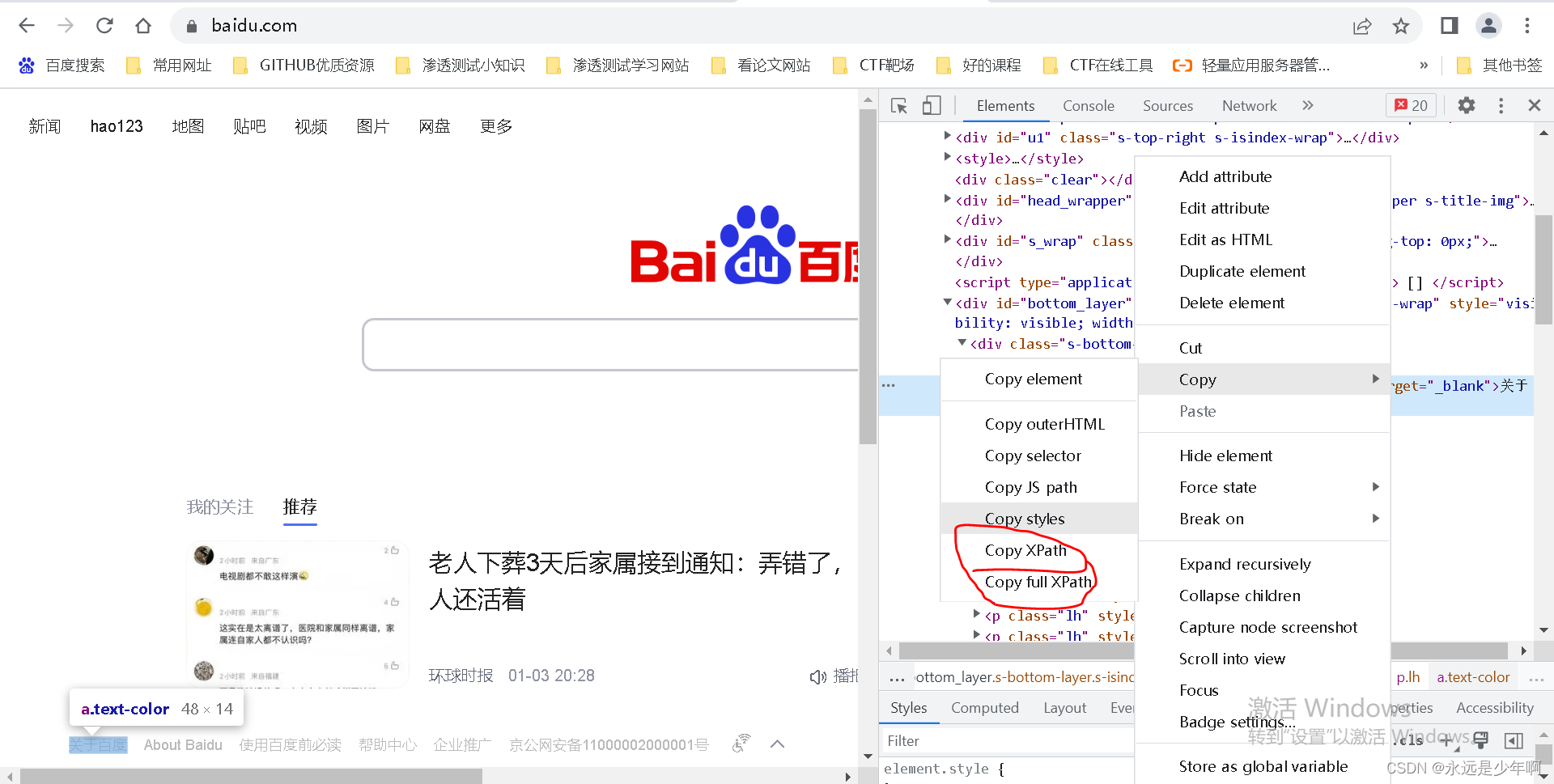Bookmark the page with the star icon
1554x784 pixels.
[x=1401, y=25]
